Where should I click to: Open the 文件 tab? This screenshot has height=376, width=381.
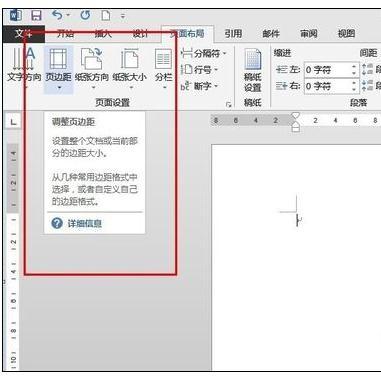[24, 34]
